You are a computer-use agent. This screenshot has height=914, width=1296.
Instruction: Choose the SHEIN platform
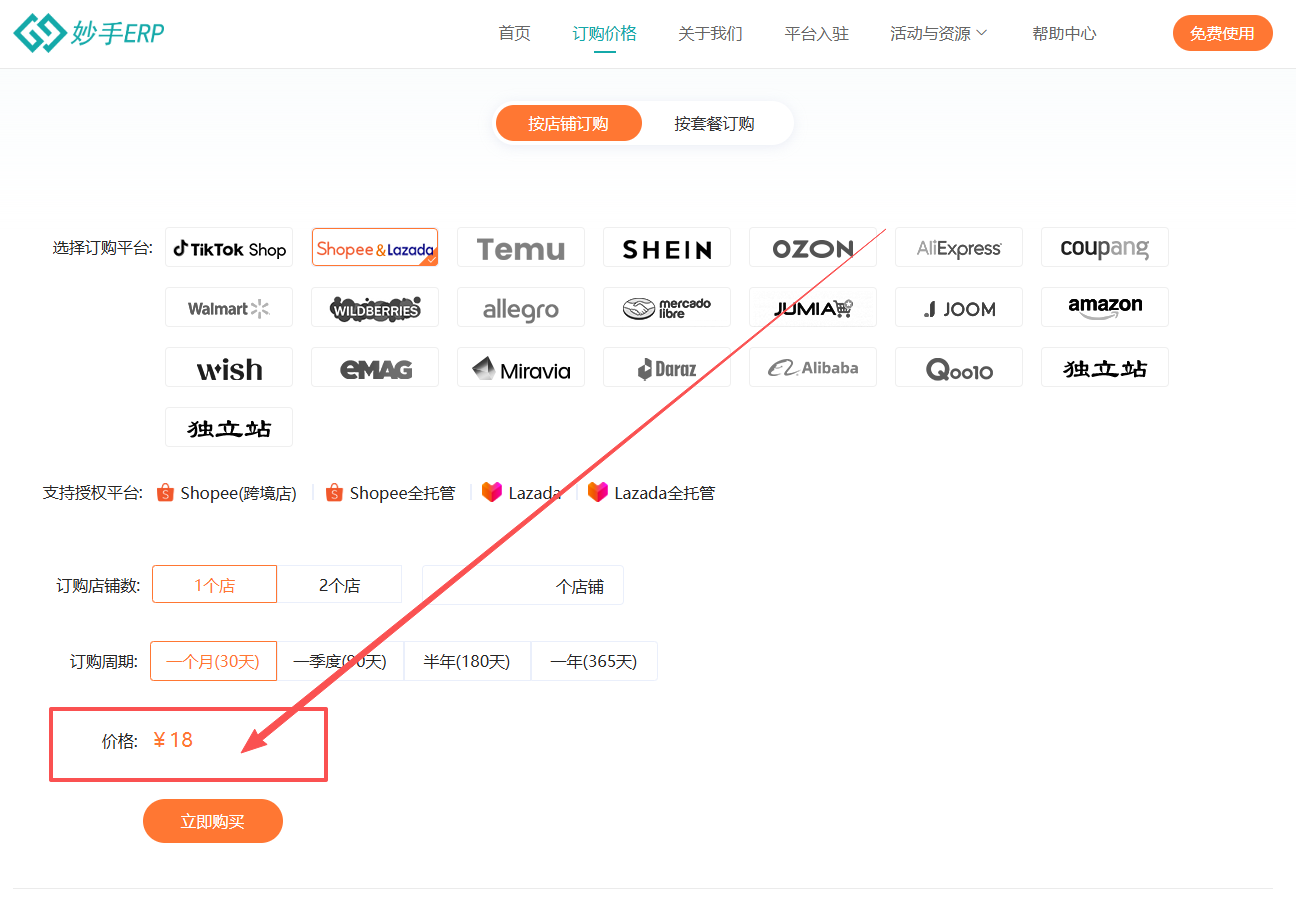click(x=667, y=247)
